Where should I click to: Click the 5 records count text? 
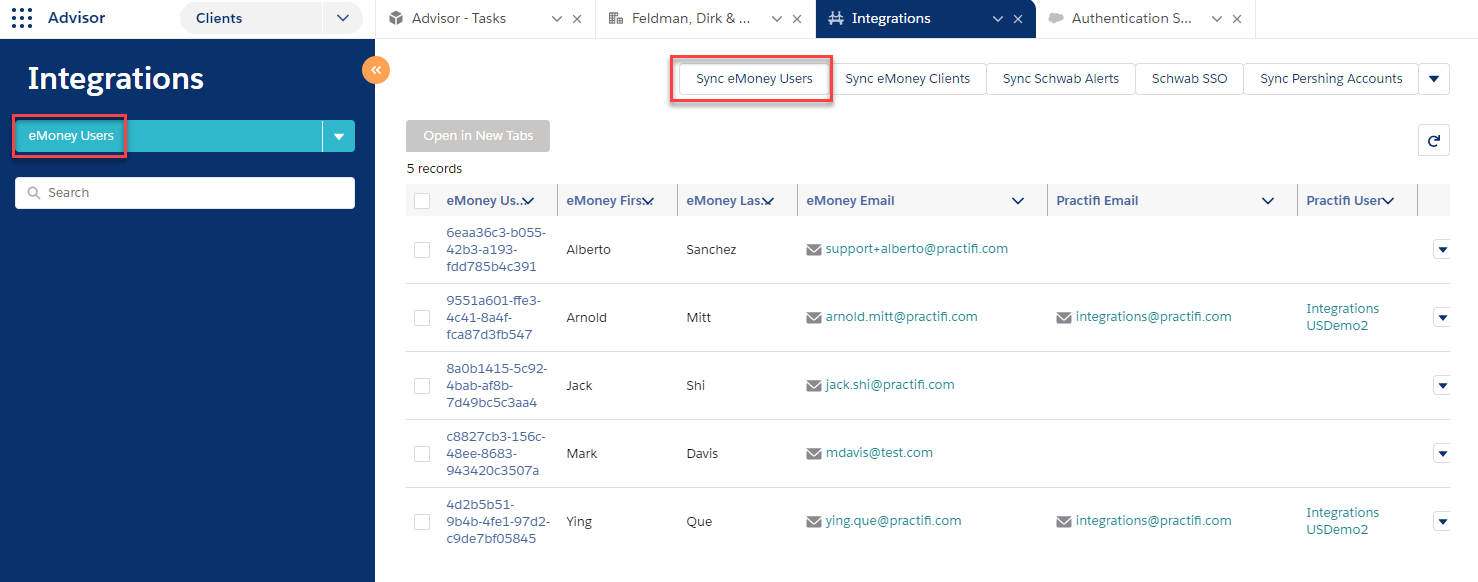pos(434,169)
